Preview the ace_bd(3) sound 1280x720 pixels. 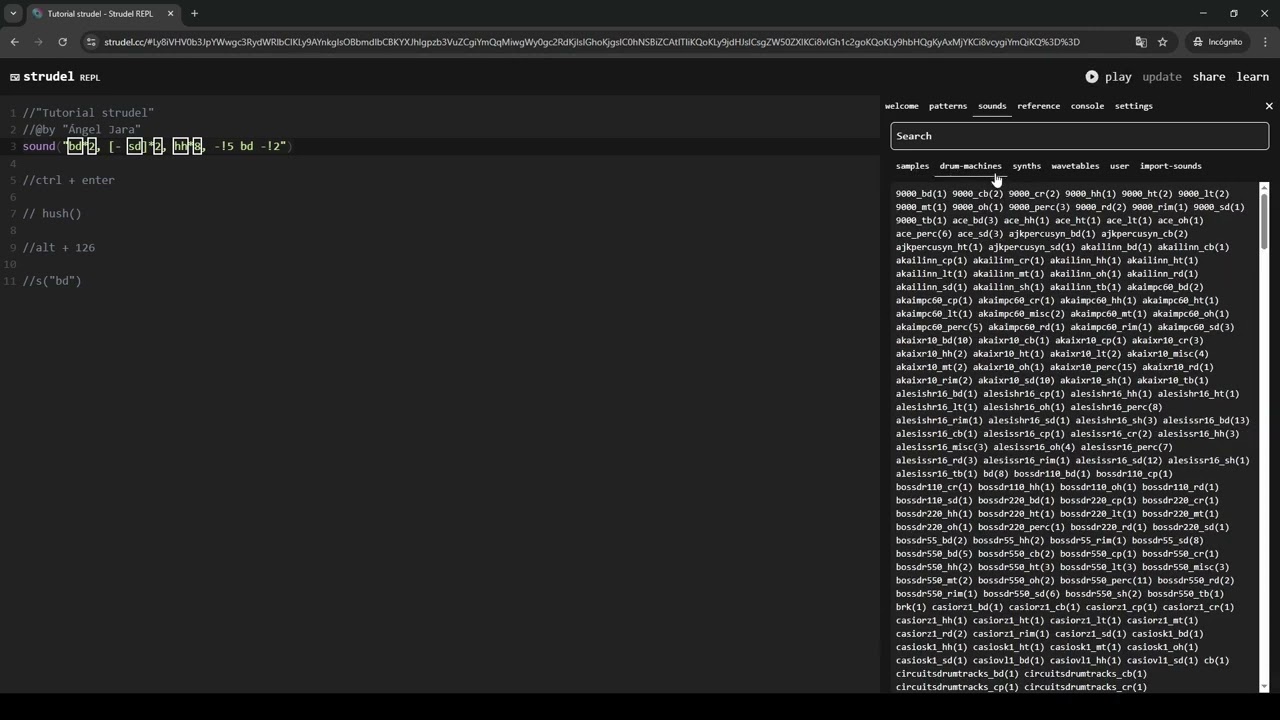(x=975, y=221)
